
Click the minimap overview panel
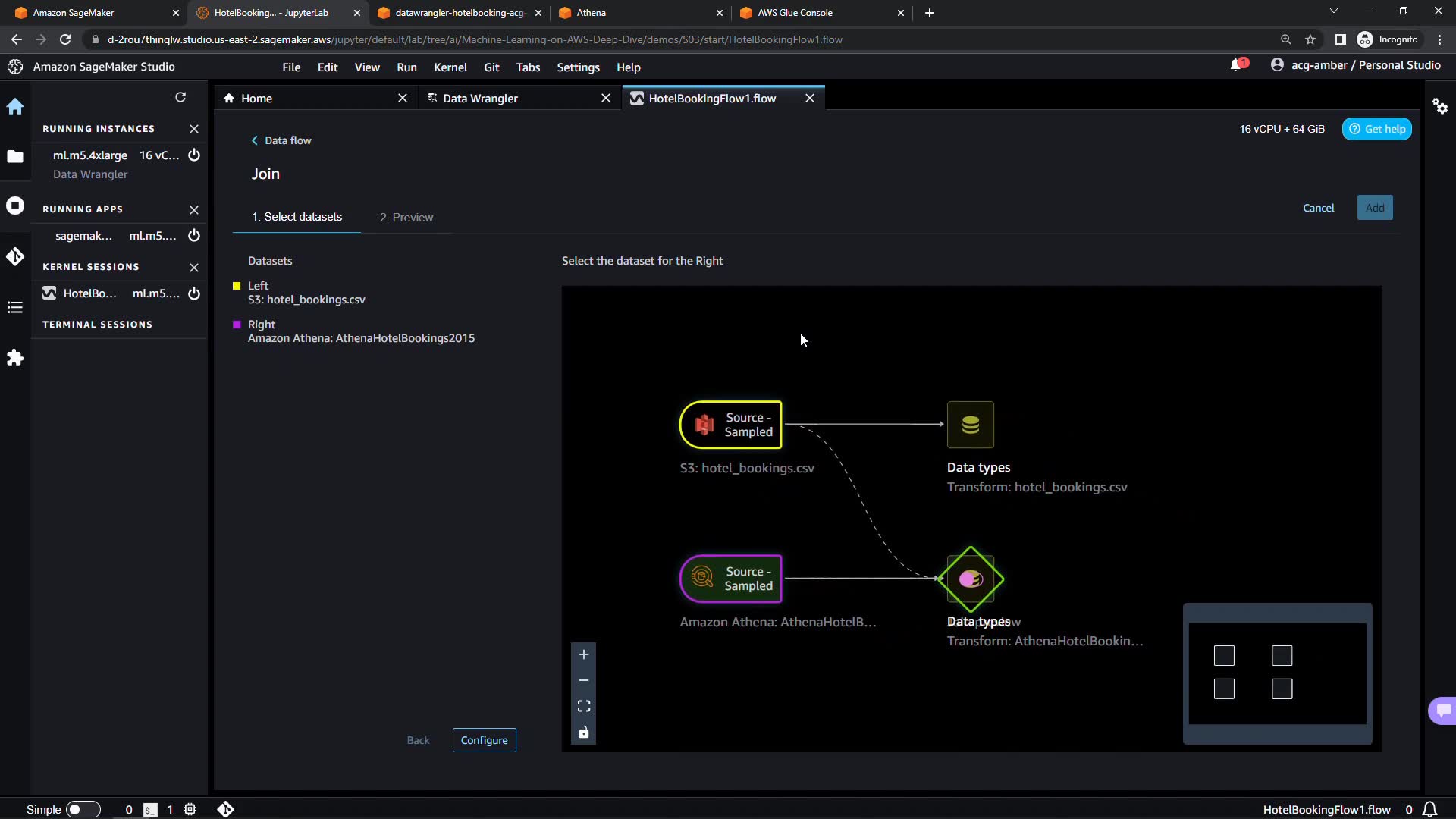coord(1277,673)
